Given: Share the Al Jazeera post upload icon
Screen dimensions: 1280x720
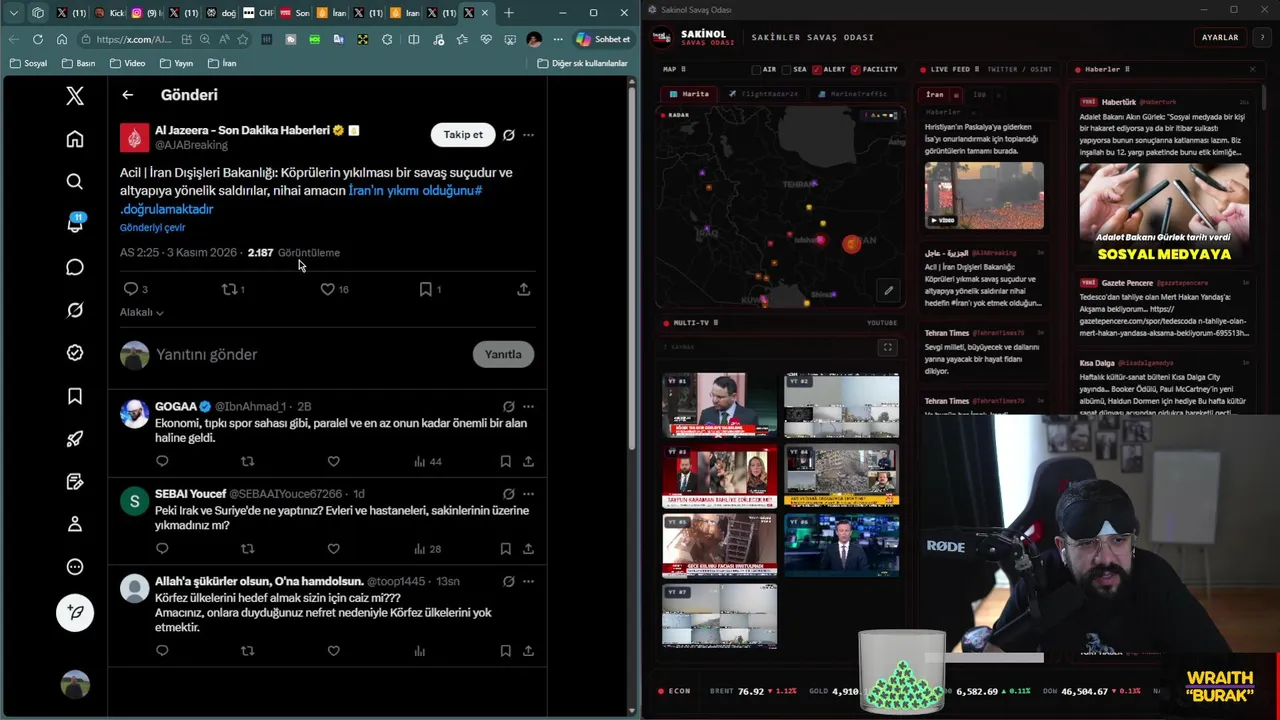Looking at the screenshot, I should coord(523,289).
